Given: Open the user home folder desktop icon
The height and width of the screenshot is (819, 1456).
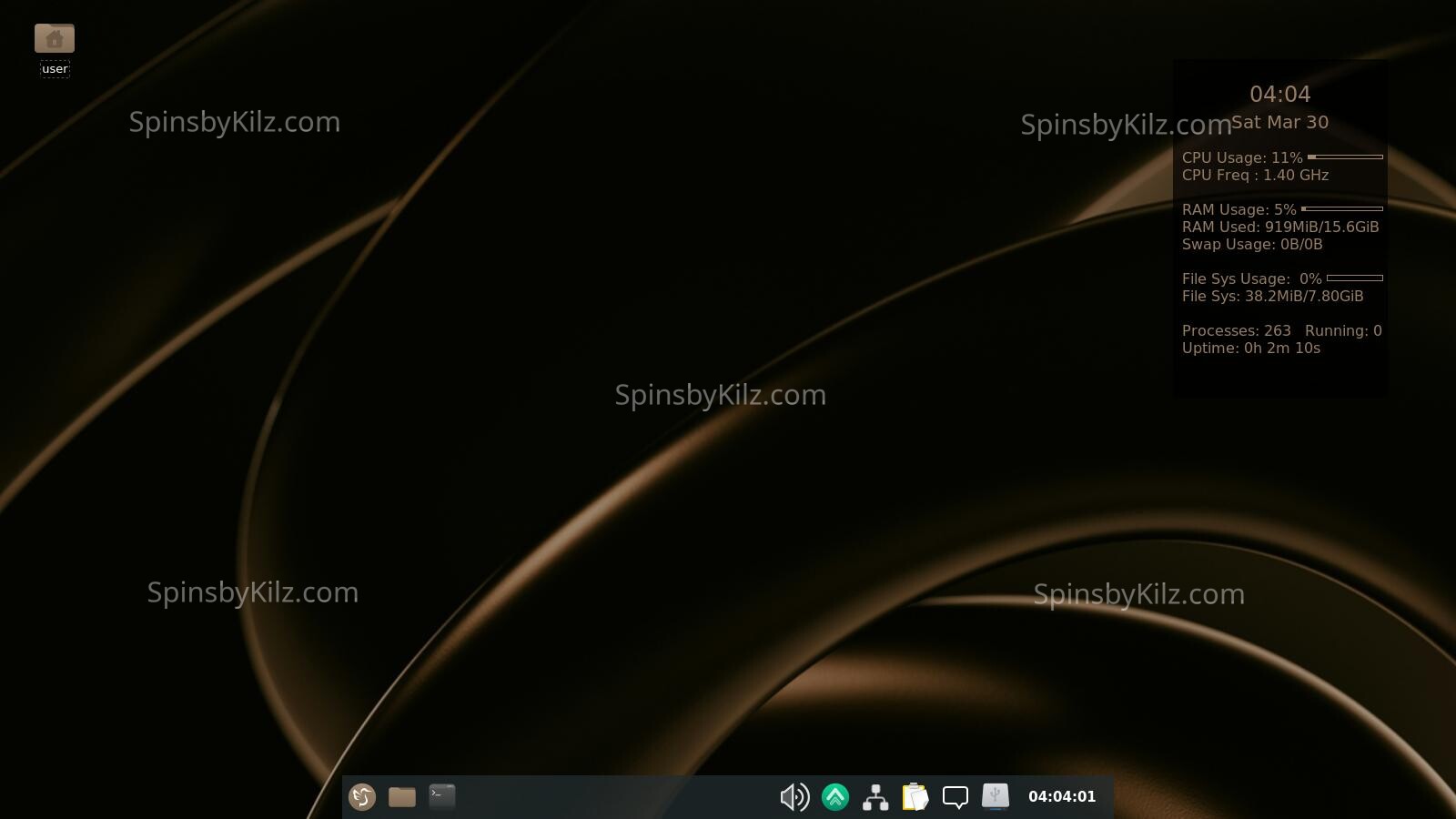Looking at the screenshot, I should [x=55, y=39].
